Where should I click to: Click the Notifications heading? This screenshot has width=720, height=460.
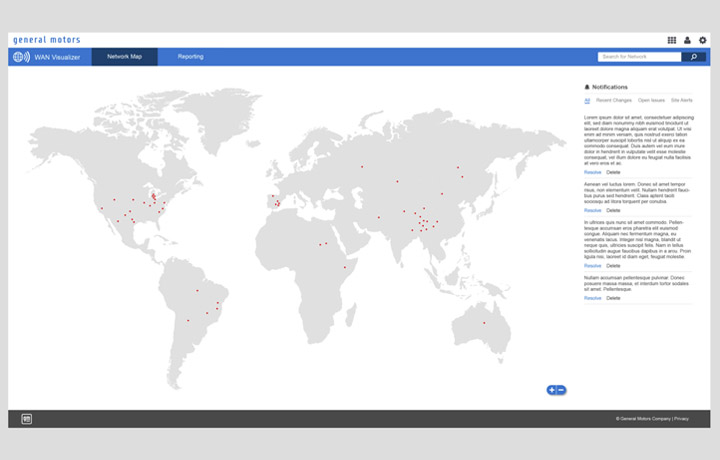(609, 87)
